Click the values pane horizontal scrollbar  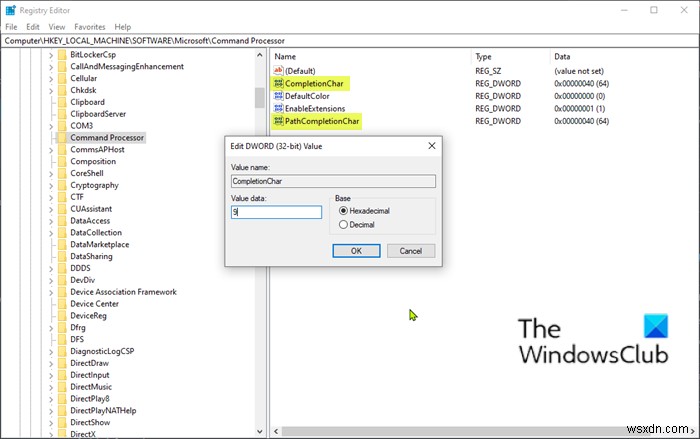484,431
